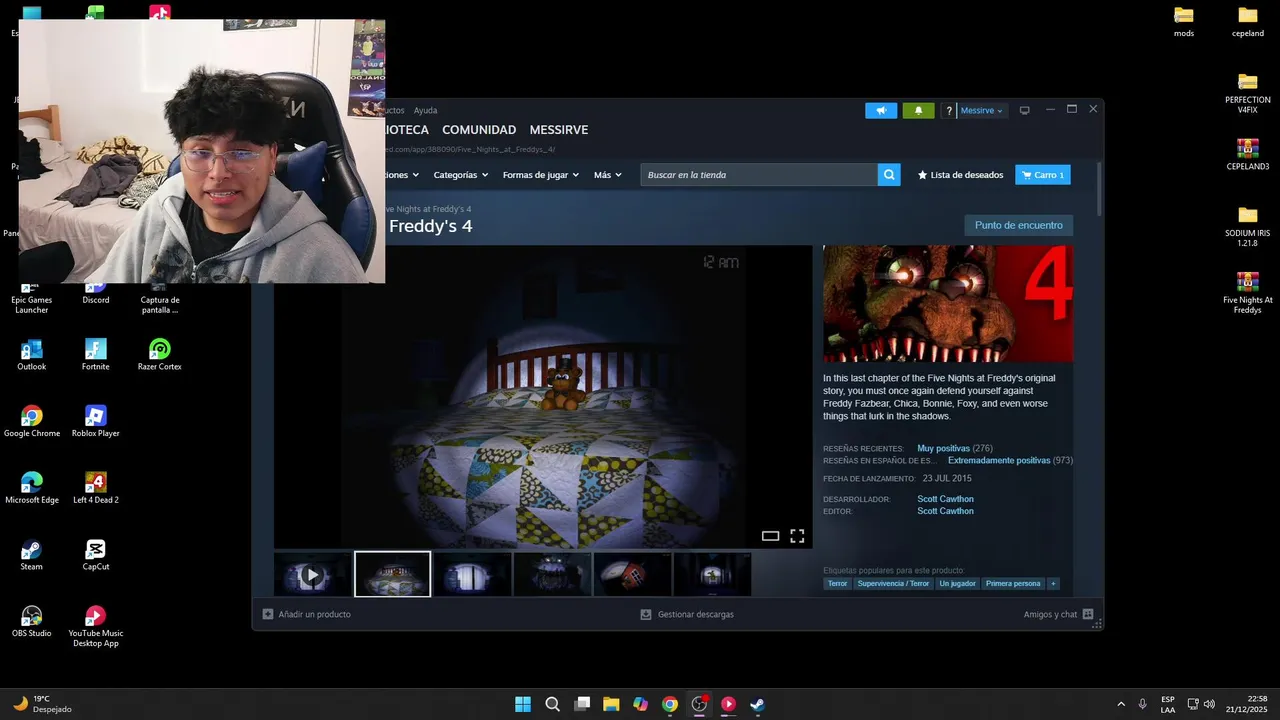
Task: Open Left 4 Dead 2 desktop icon
Action: [96, 488]
